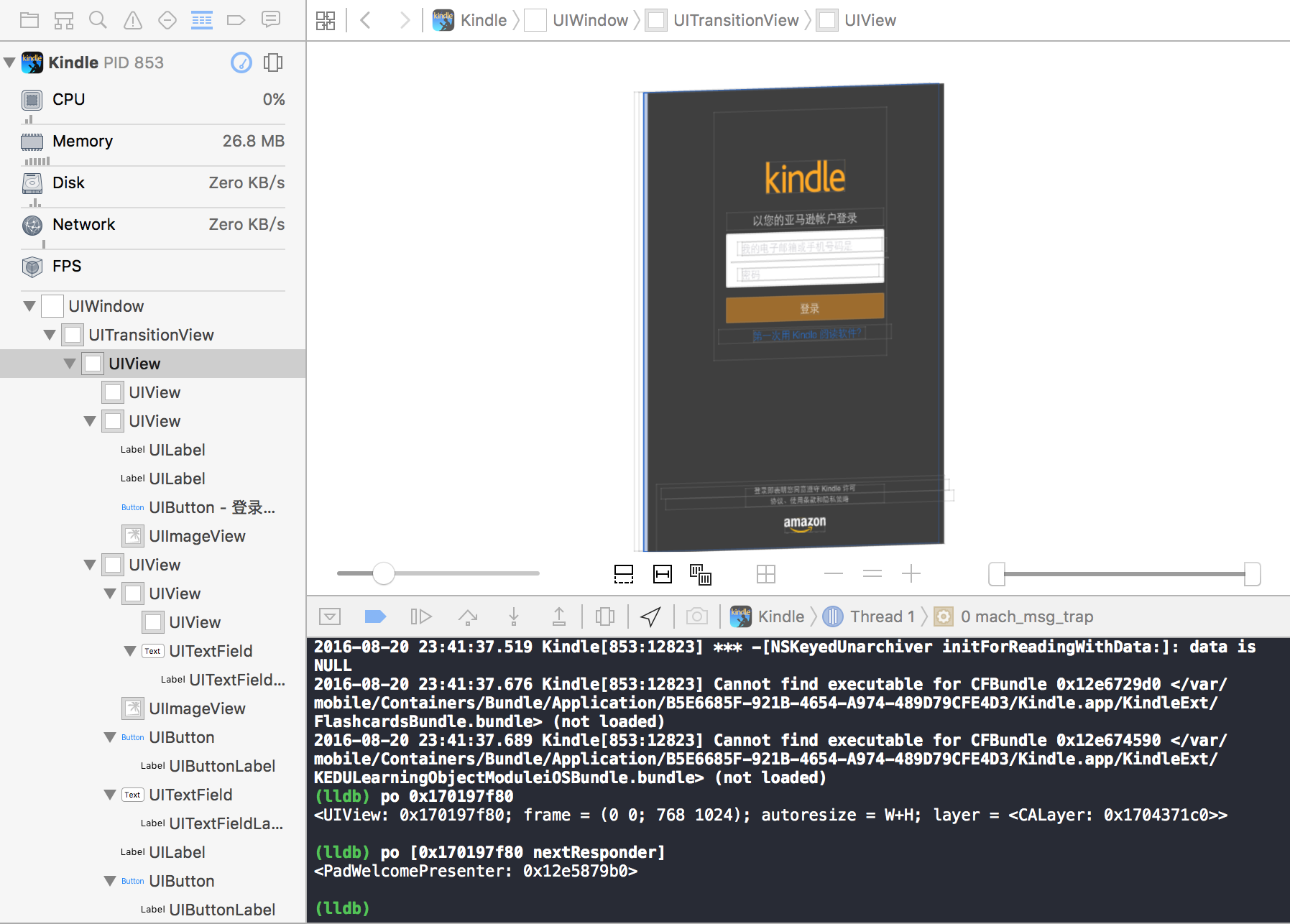Collapse the Kindle PID 853 process

coord(9,63)
